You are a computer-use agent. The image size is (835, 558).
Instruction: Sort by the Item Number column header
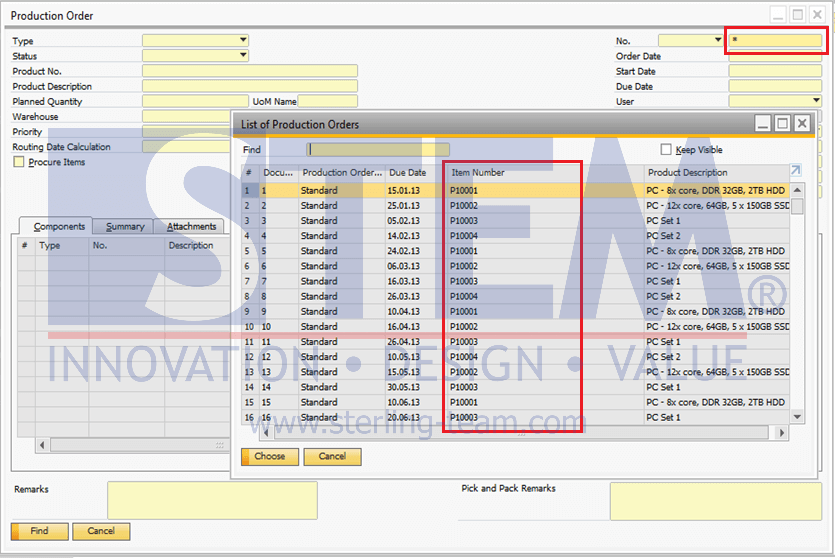pyautogui.click(x=512, y=173)
